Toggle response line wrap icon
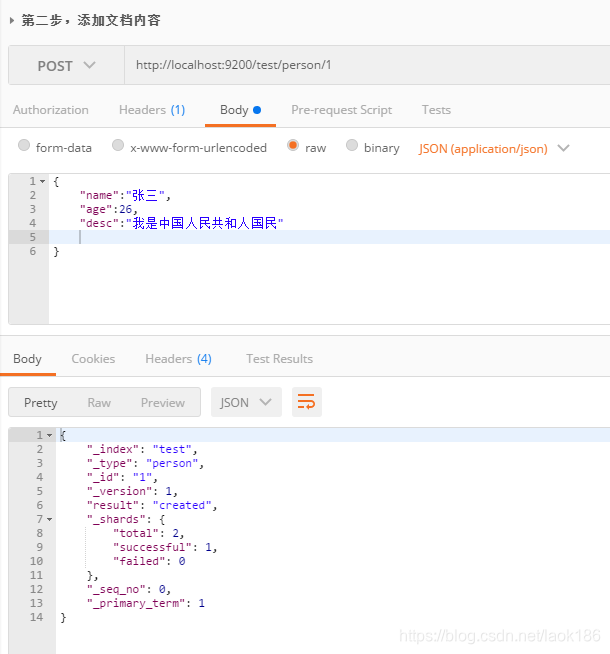The image size is (610, 654). [x=306, y=402]
